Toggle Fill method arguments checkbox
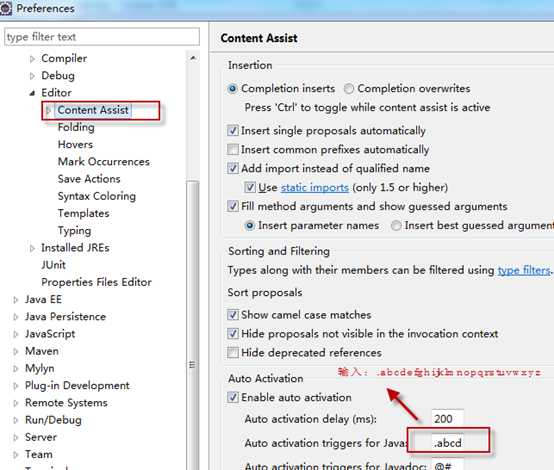Screen dimensions: 554x470 coord(232,206)
